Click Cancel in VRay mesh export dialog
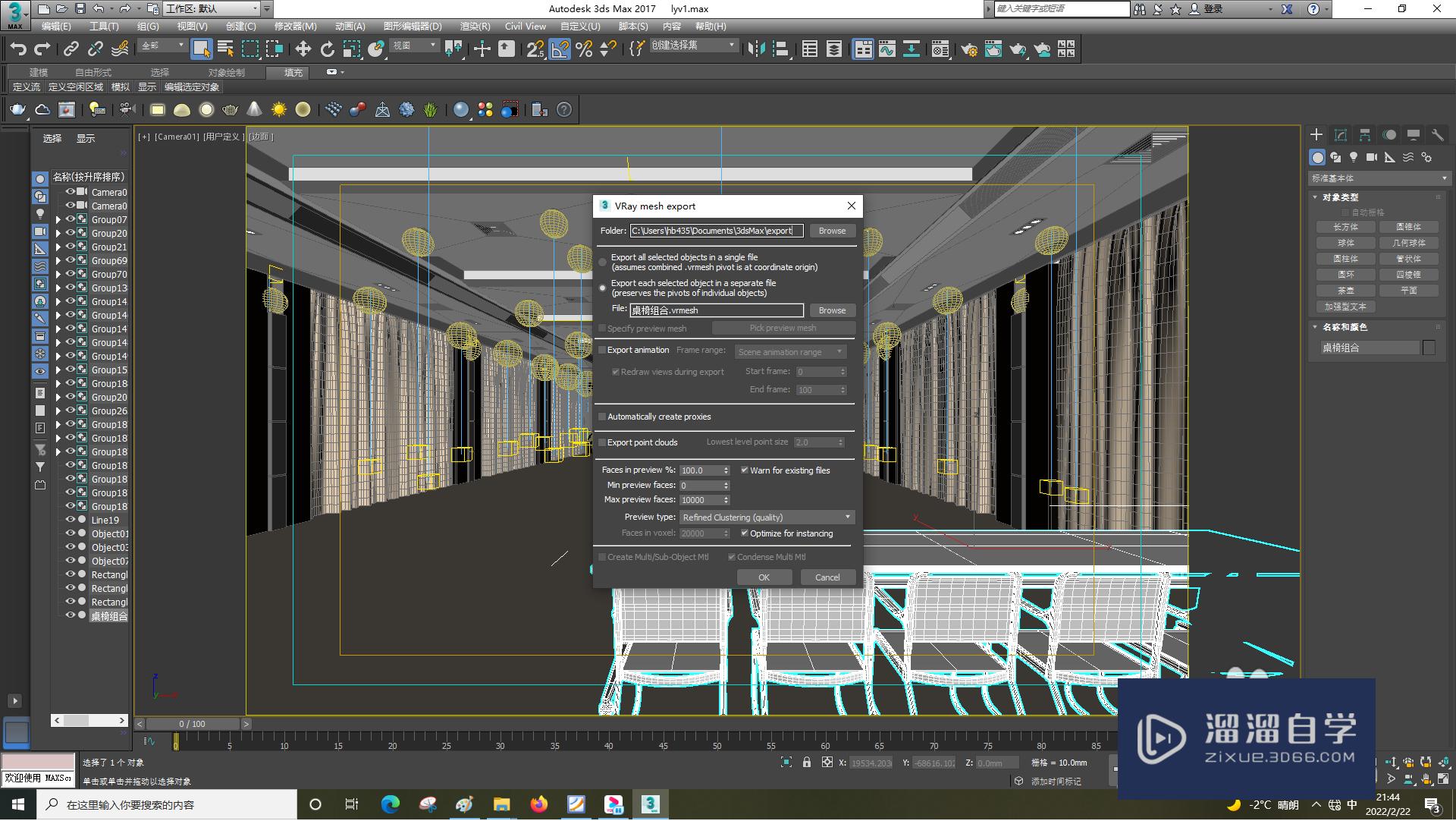Image resolution: width=1456 pixels, height=821 pixels. (827, 577)
